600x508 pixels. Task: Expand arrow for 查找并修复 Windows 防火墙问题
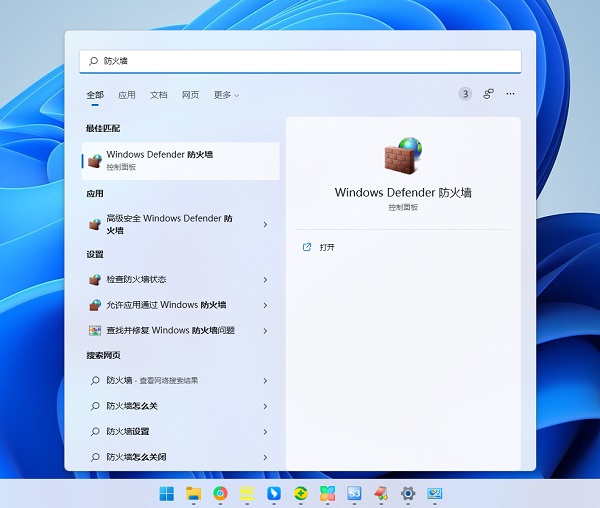click(265, 331)
